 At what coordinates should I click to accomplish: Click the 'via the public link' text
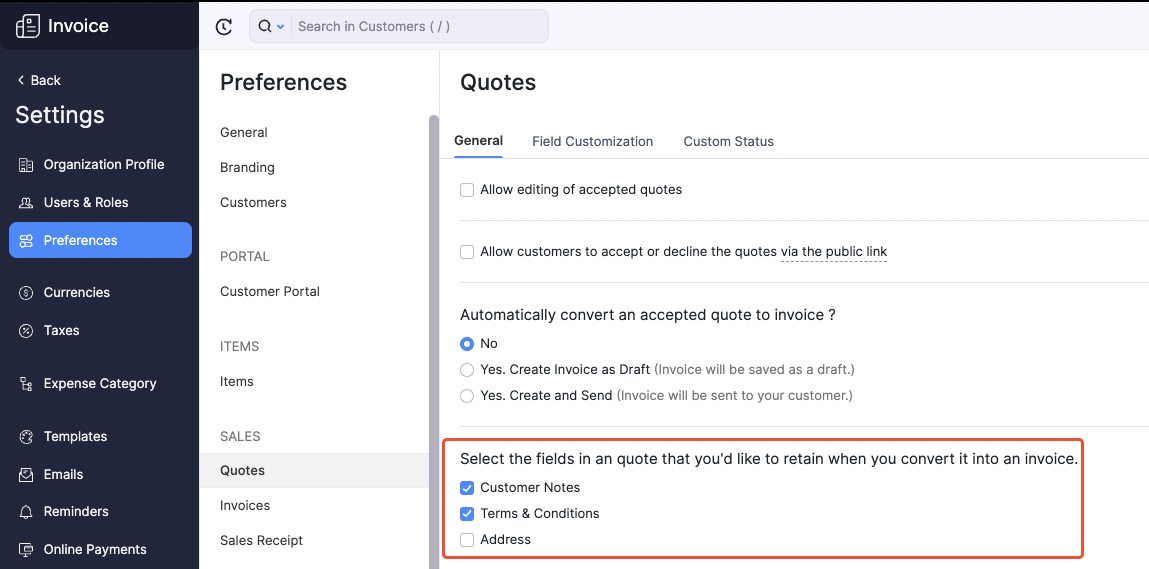[x=834, y=252]
